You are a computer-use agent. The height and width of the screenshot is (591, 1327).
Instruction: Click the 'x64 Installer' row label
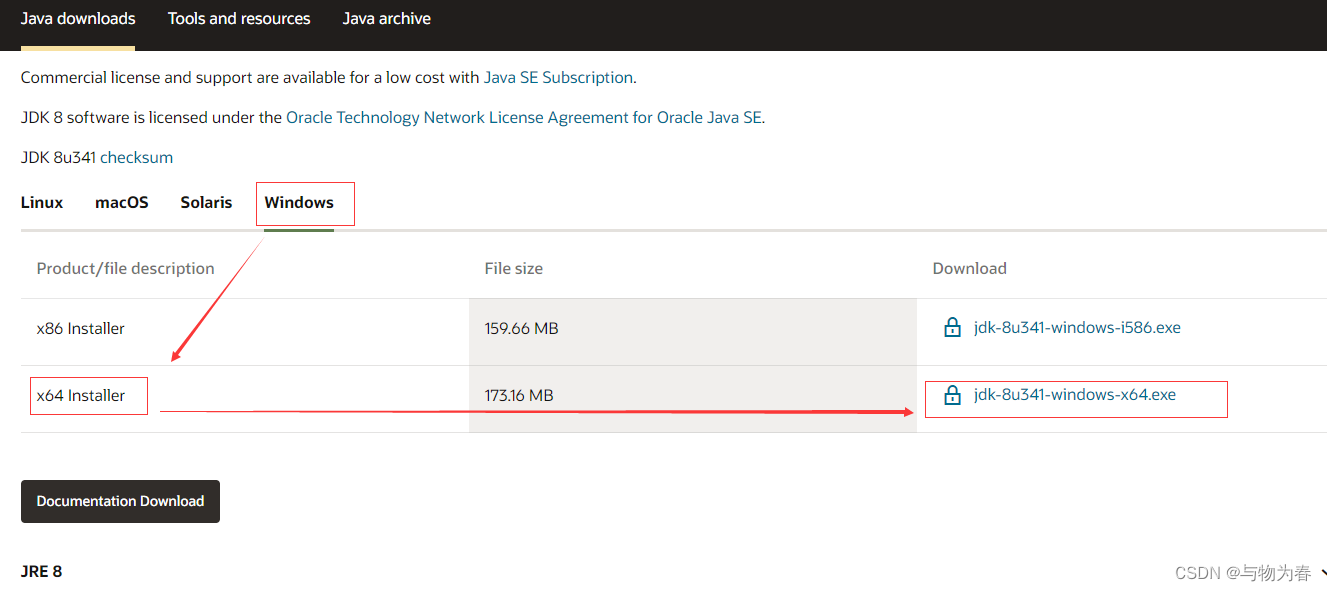[x=81, y=395]
